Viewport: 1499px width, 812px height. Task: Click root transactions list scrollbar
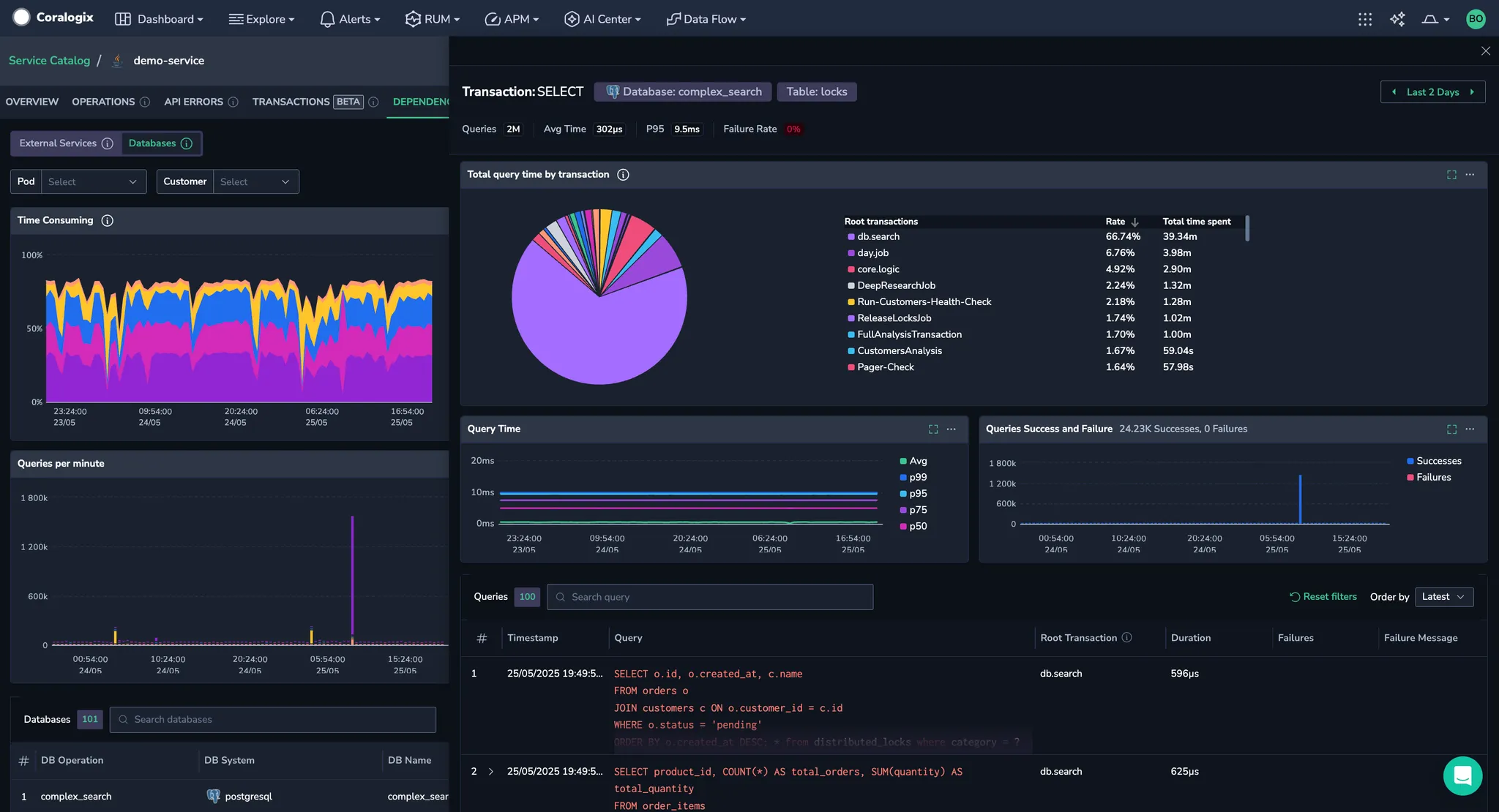click(1247, 228)
